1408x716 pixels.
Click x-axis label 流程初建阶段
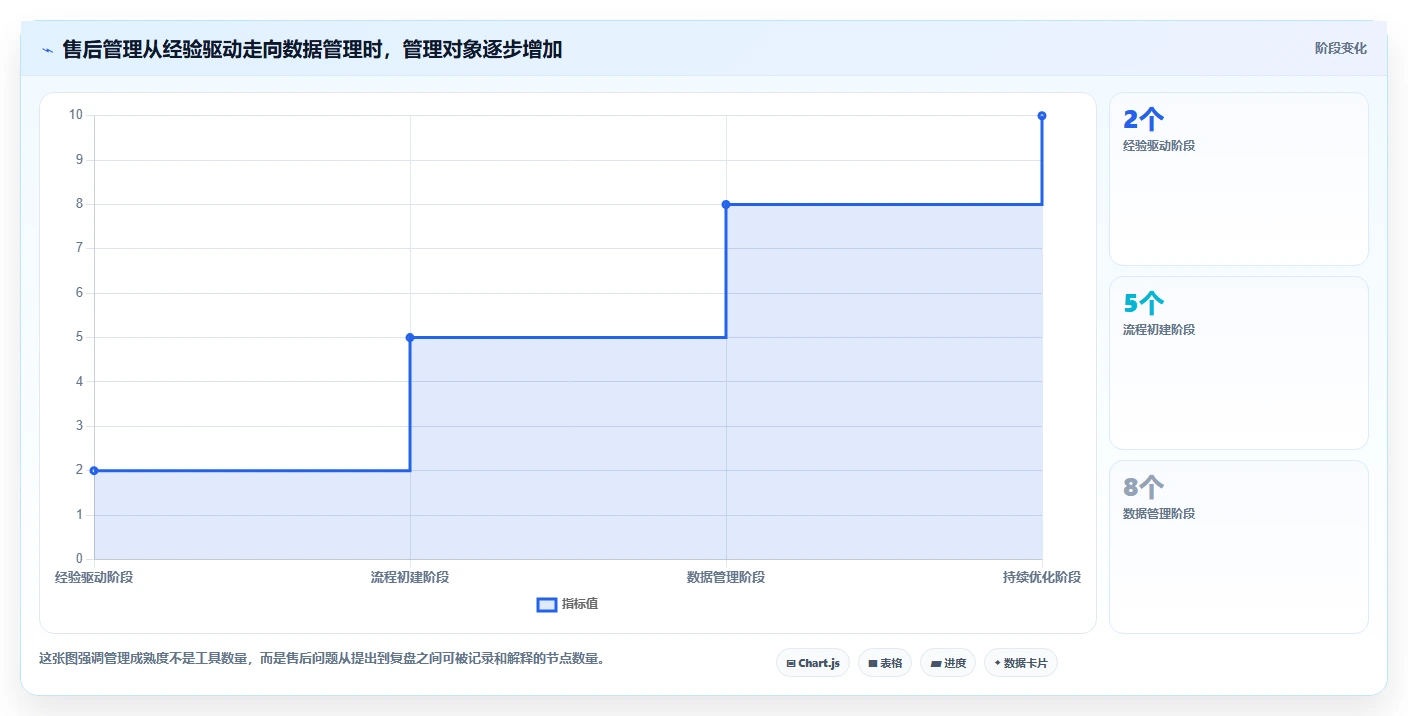410,577
